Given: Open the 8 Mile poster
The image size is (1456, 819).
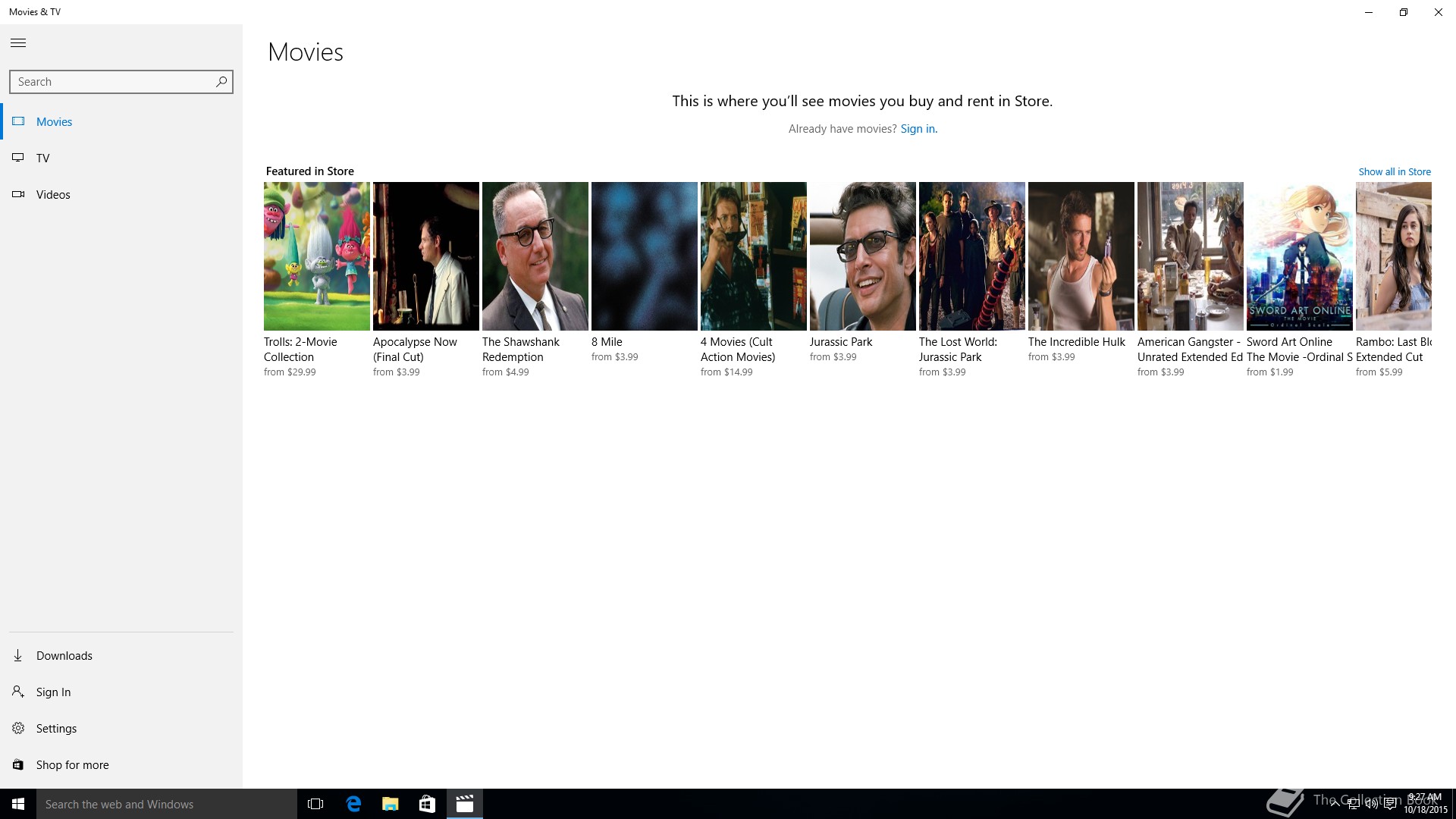Looking at the screenshot, I should pos(645,256).
